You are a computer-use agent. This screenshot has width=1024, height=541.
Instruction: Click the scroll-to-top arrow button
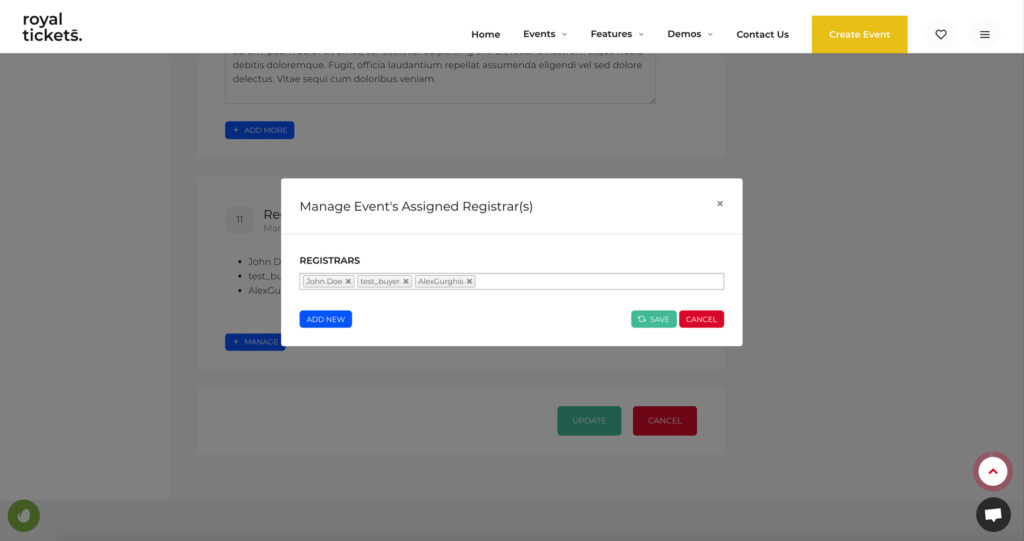993,471
